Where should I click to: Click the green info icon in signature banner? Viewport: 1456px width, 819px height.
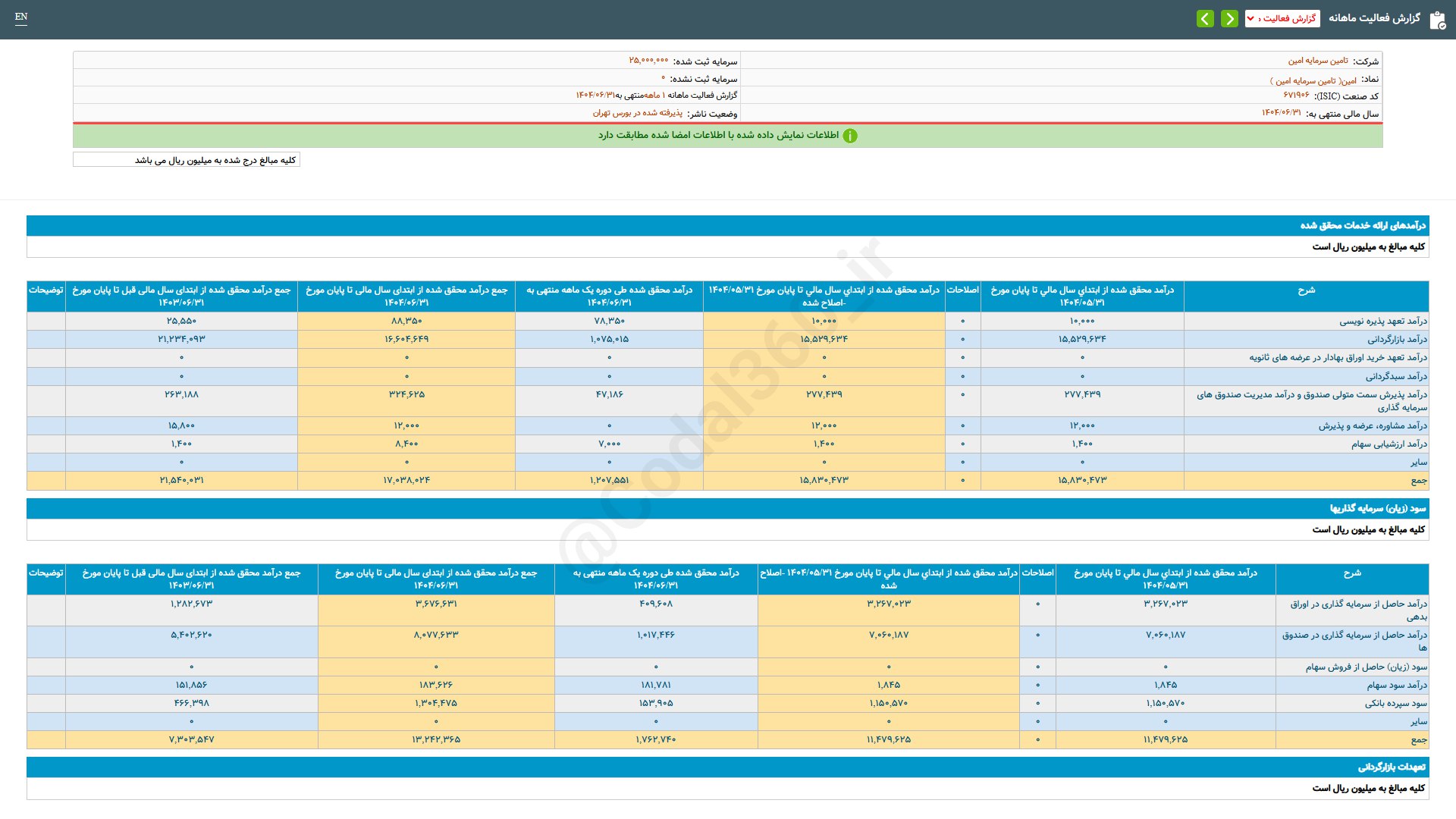850,136
